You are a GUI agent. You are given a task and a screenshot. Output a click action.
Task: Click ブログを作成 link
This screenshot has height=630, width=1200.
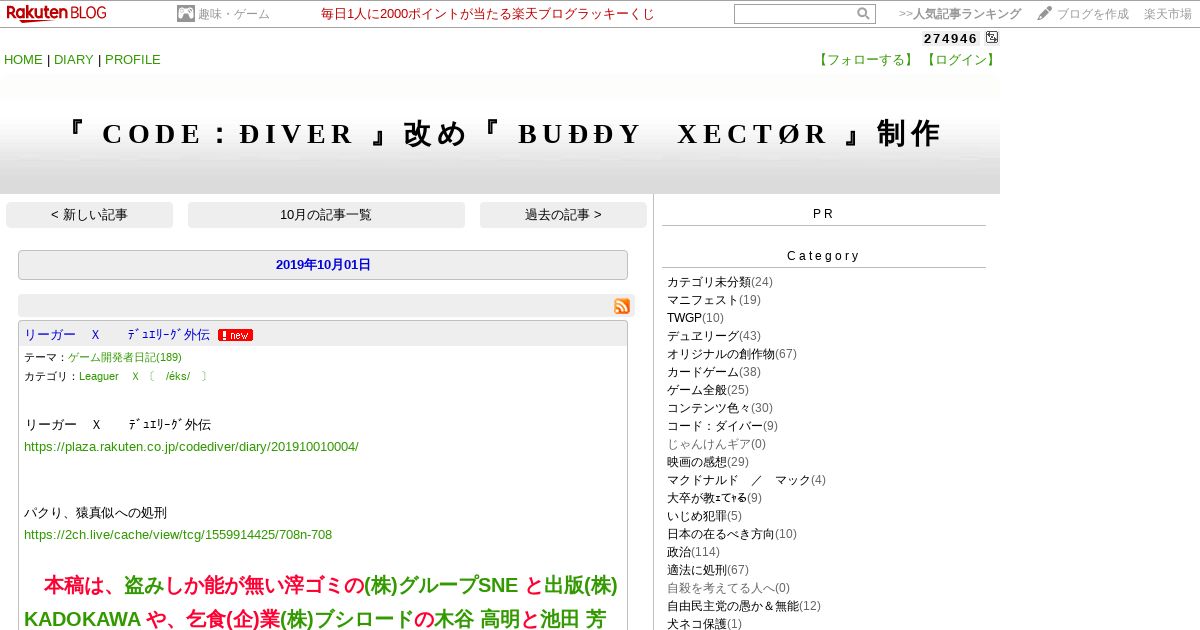pyautogui.click(x=1092, y=14)
